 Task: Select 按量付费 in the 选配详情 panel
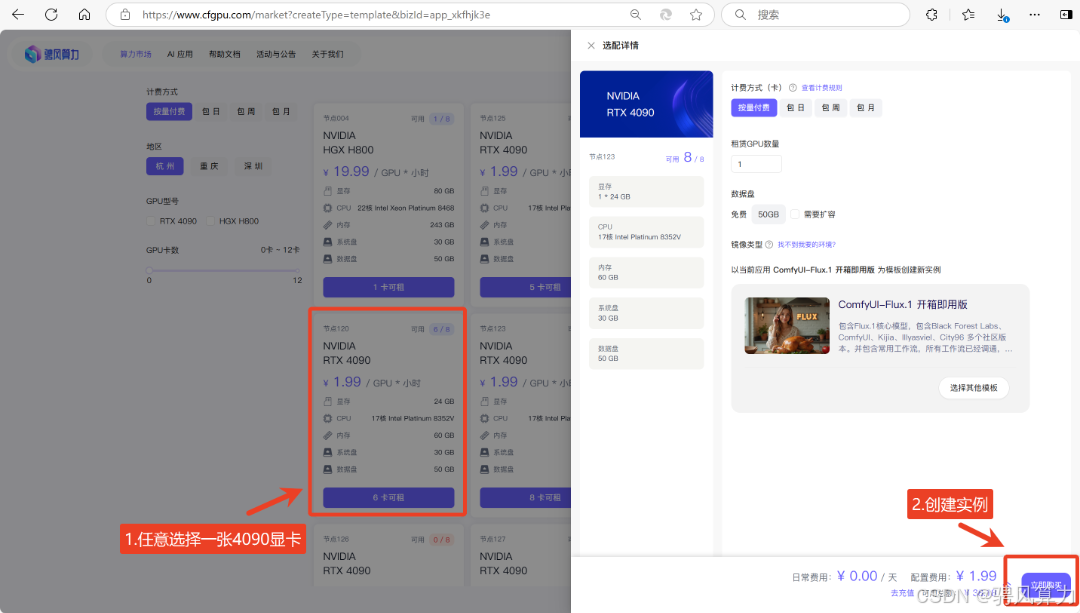pyautogui.click(x=754, y=107)
